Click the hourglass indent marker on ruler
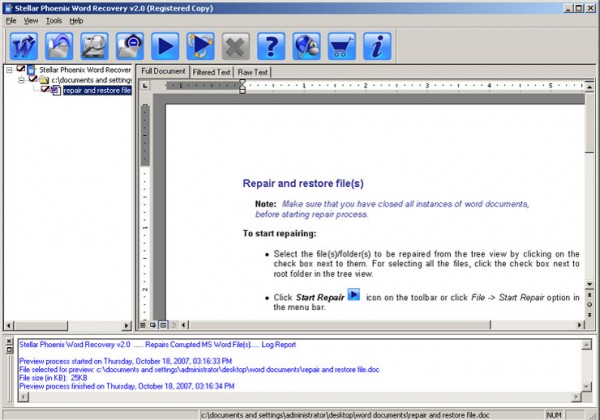Screen dimensions: 600x420 (x=242, y=86)
